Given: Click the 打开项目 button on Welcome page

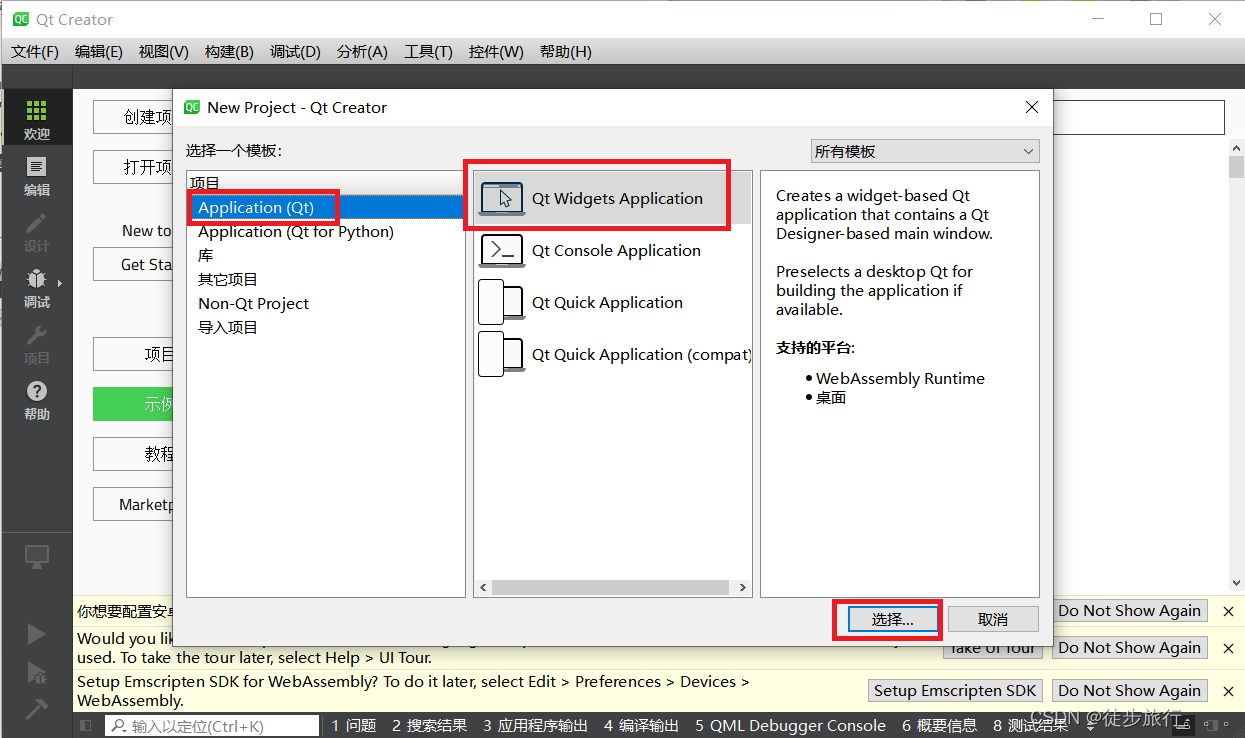Looking at the screenshot, I should pos(134,167).
